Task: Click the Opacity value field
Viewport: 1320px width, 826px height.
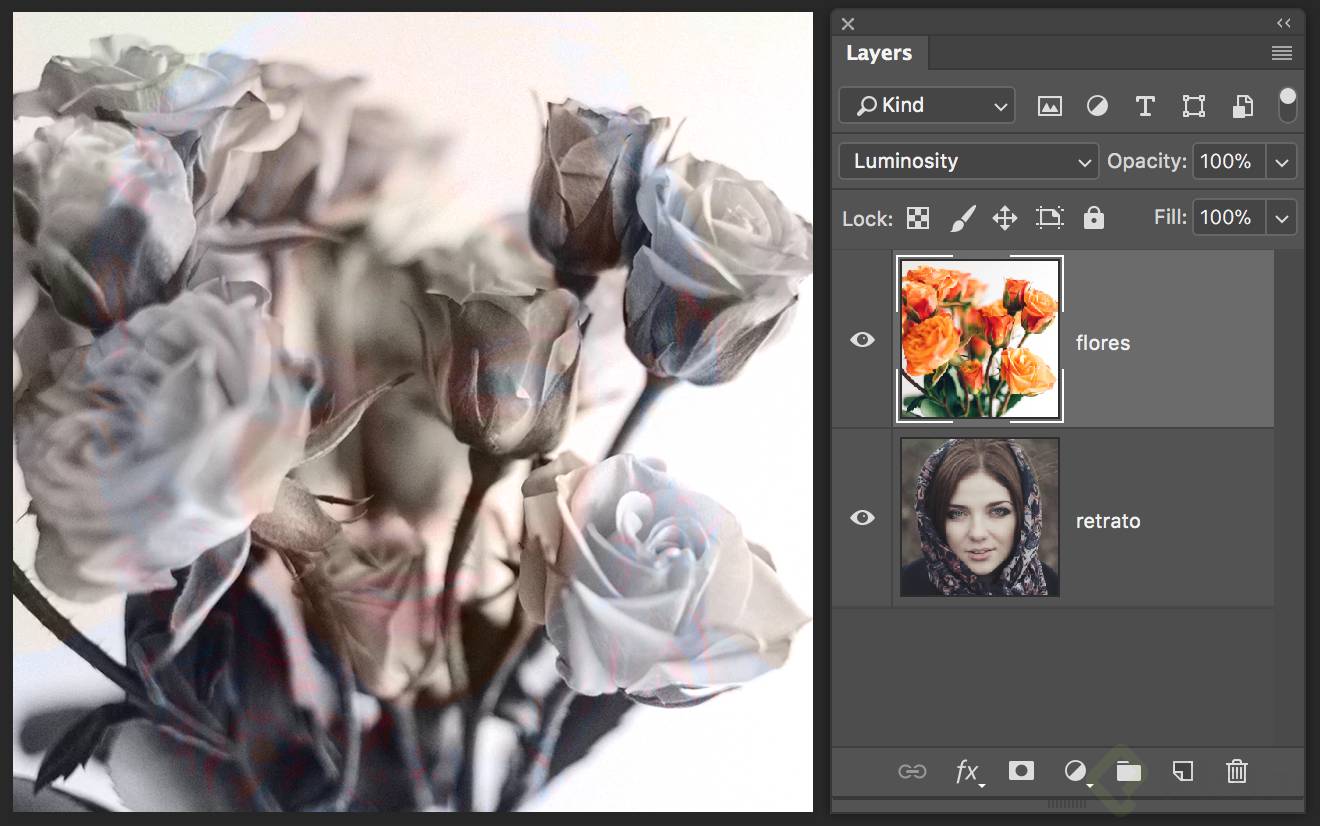Action: click(1229, 161)
